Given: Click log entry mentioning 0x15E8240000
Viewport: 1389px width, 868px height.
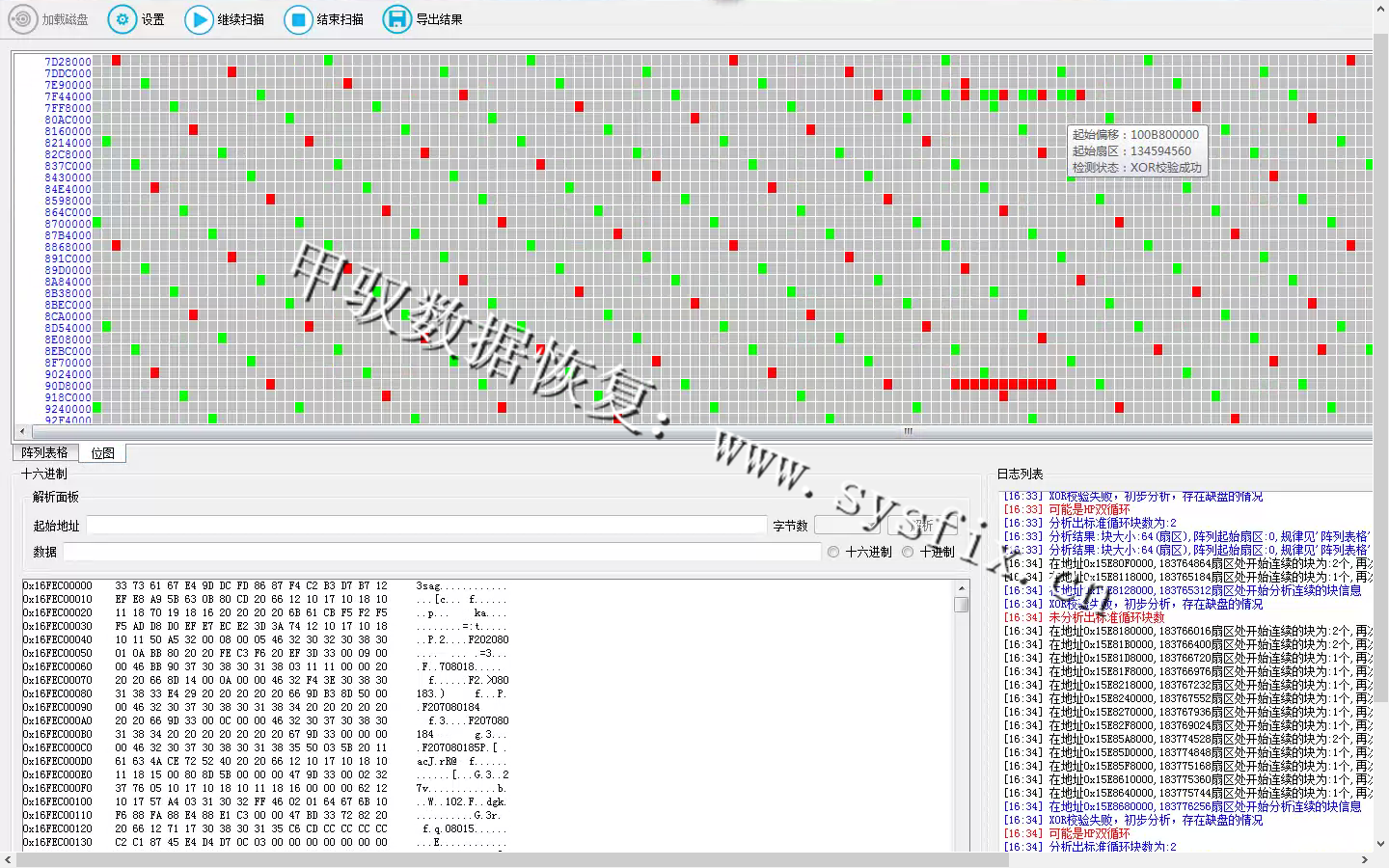Looking at the screenshot, I should 1187,698.
